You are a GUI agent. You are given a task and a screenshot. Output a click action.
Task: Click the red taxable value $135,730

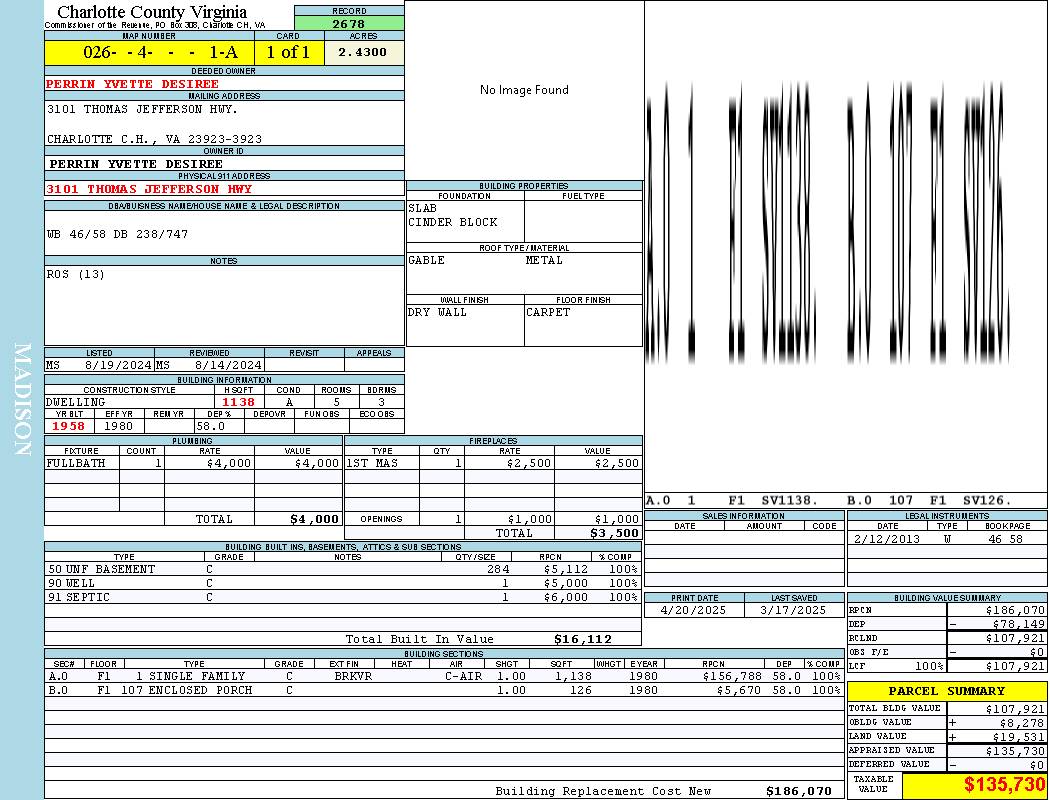click(x=1004, y=785)
